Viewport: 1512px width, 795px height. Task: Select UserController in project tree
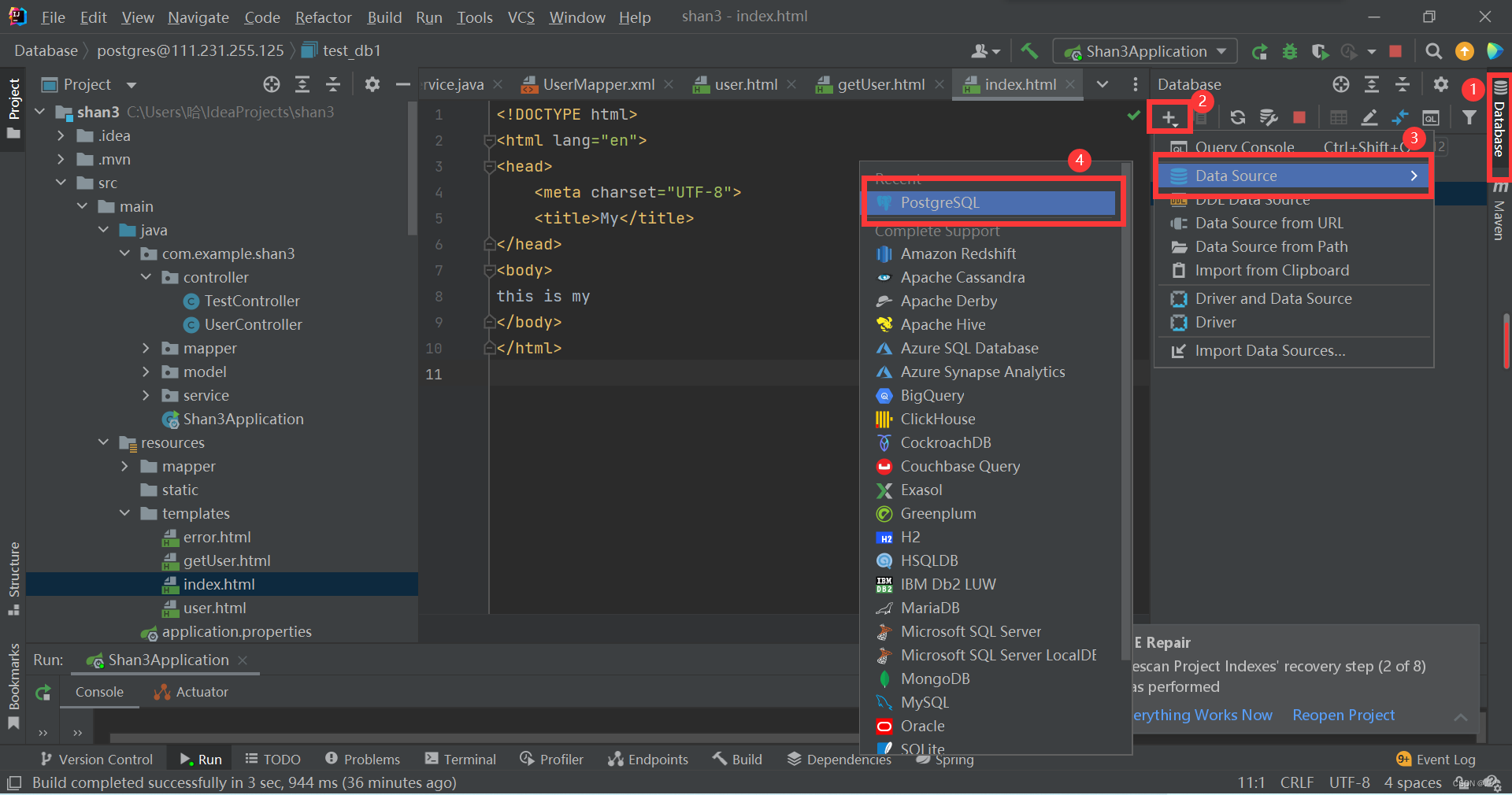pyautogui.click(x=253, y=324)
